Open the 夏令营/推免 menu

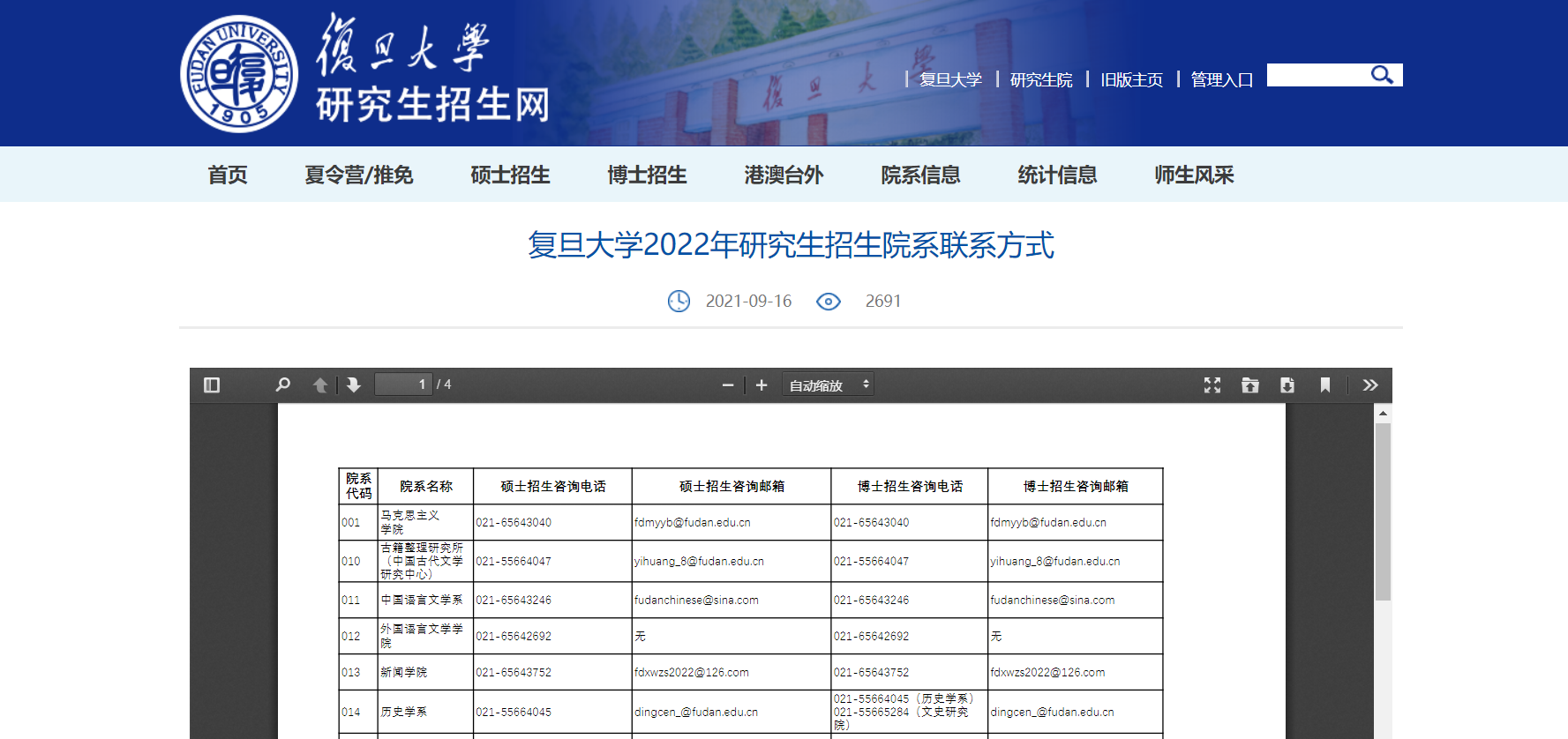click(359, 175)
